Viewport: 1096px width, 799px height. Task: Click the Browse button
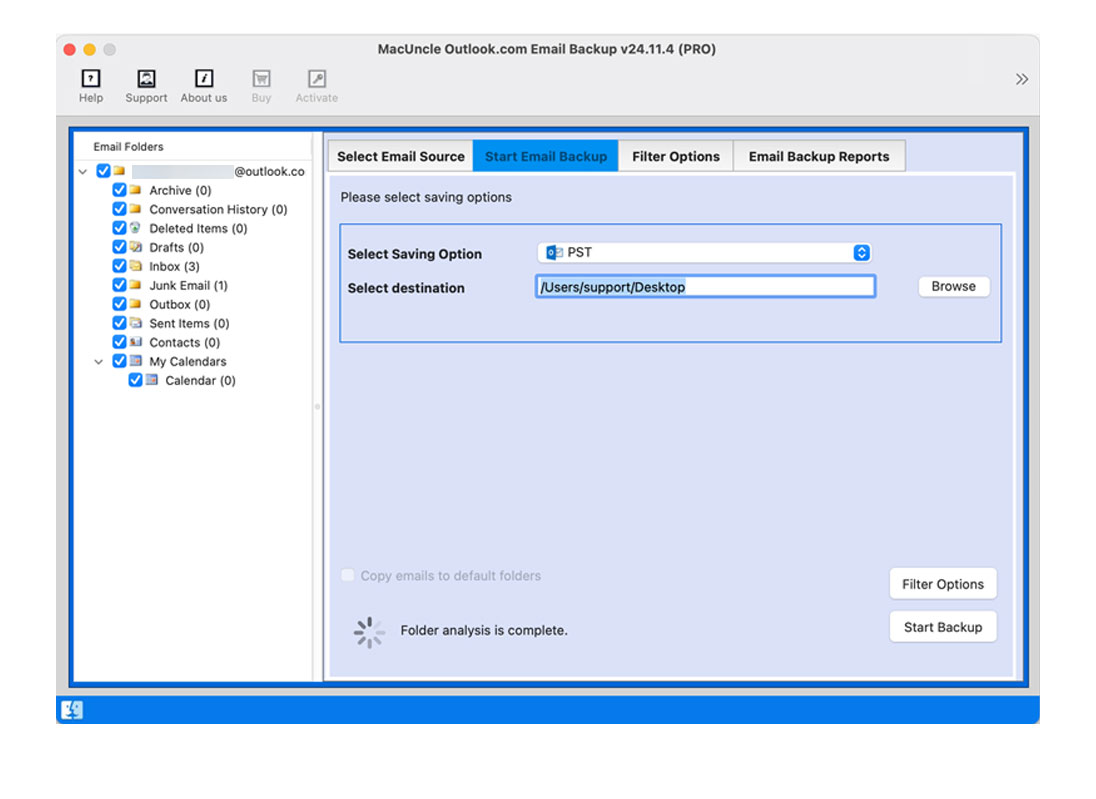[953, 286]
